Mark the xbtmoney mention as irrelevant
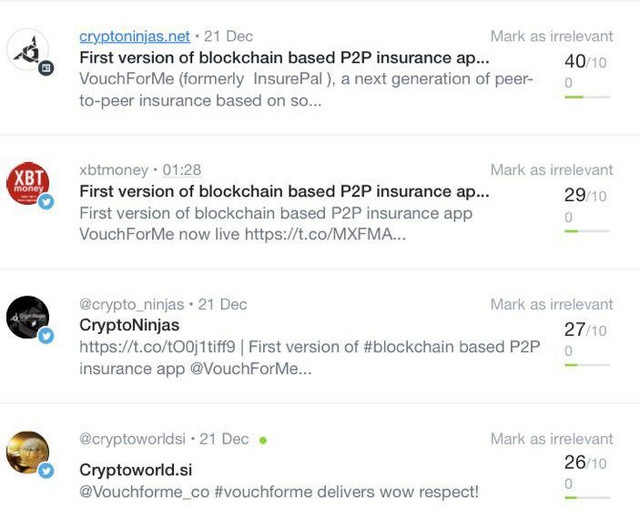This screenshot has height=529, width=640. coord(552,170)
